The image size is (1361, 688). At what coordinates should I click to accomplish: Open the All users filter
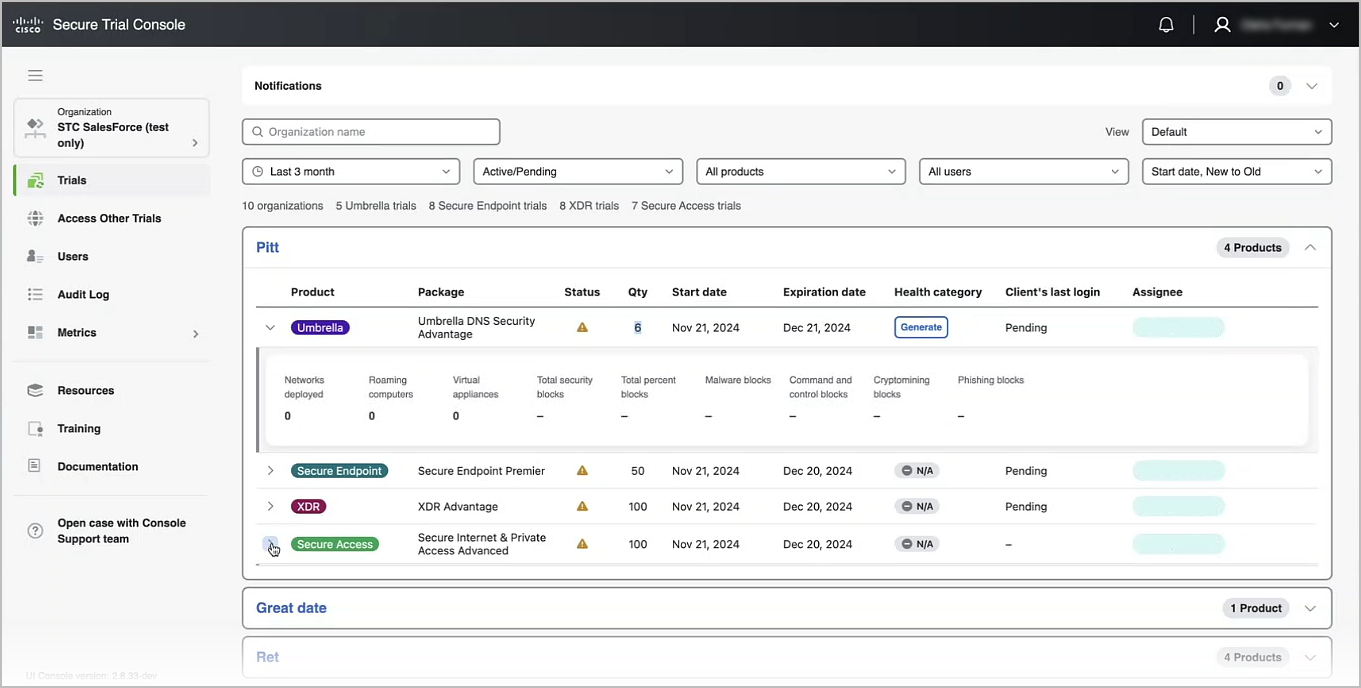[x=1024, y=172]
